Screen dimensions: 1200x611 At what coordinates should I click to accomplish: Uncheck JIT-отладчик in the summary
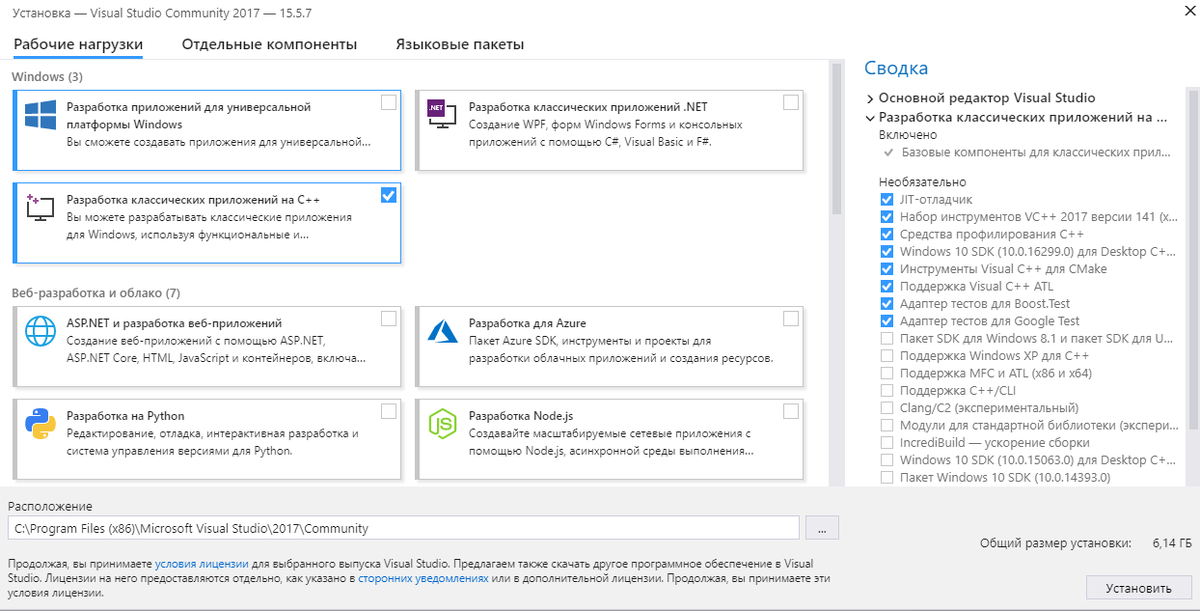(887, 199)
